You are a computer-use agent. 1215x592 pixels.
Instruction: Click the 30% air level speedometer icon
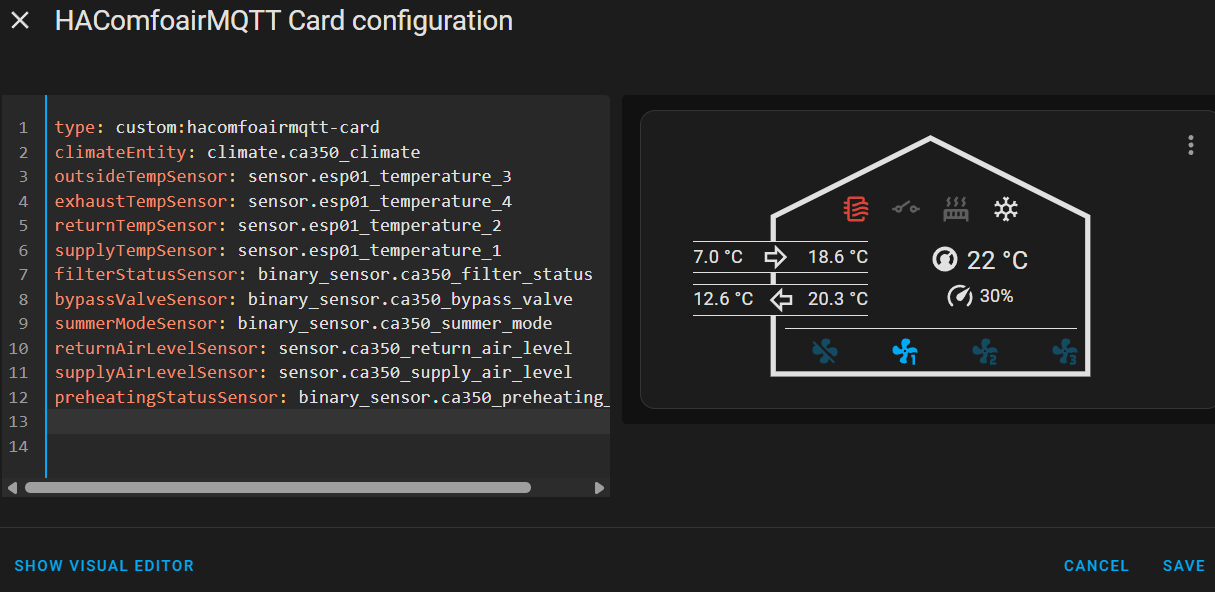[x=960, y=296]
